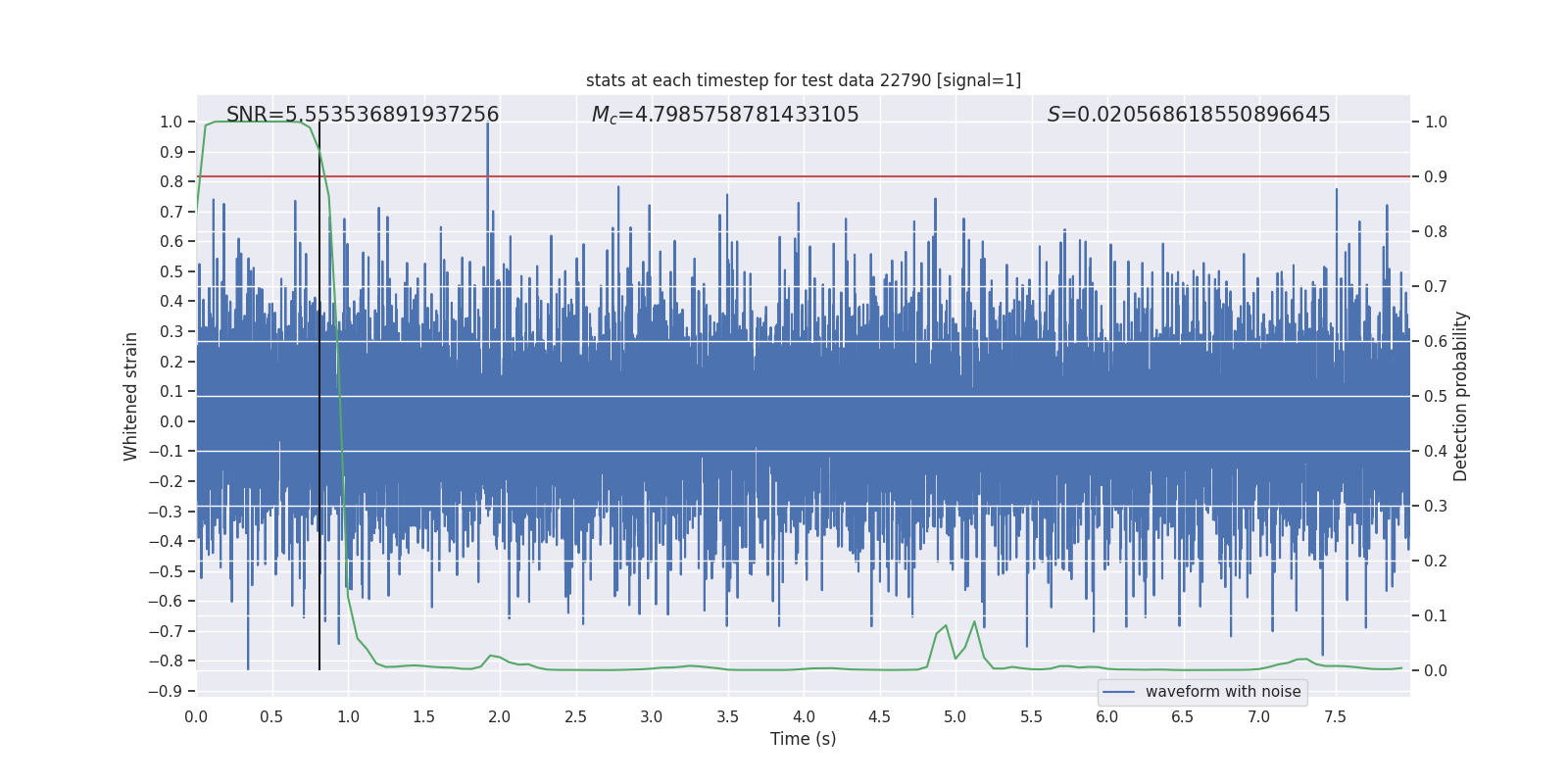Click the 0.0 tick on the time axis
This screenshot has height=784, width=1568.
(x=196, y=716)
